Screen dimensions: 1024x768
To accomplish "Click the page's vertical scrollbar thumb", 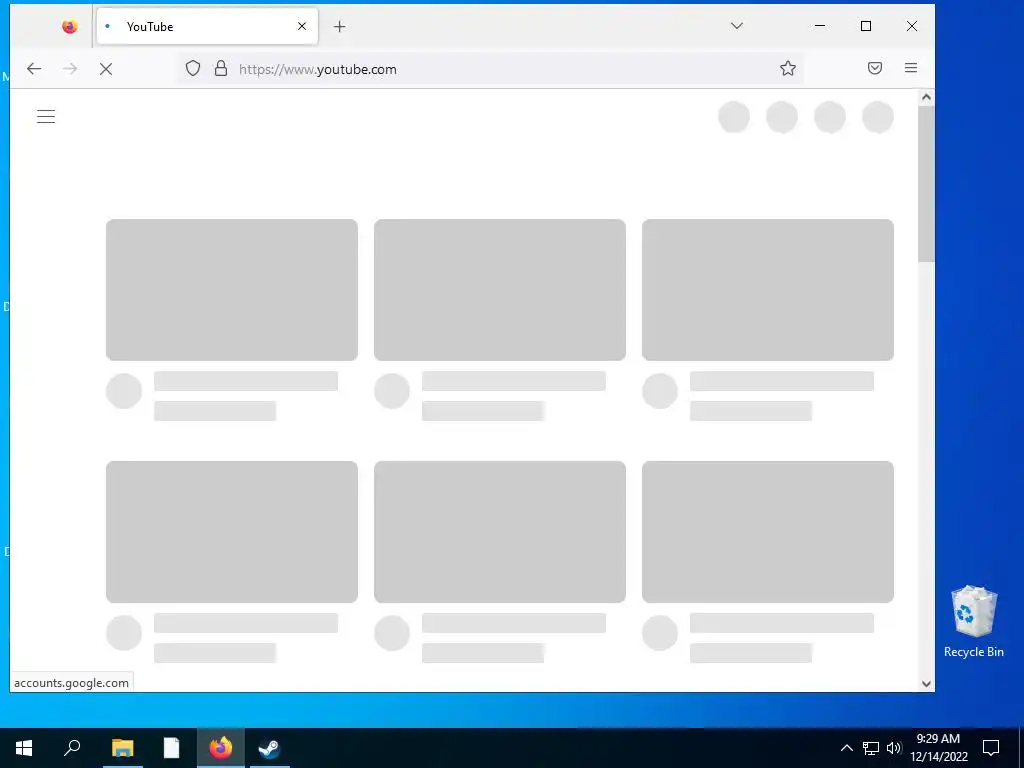I will (926, 184).
